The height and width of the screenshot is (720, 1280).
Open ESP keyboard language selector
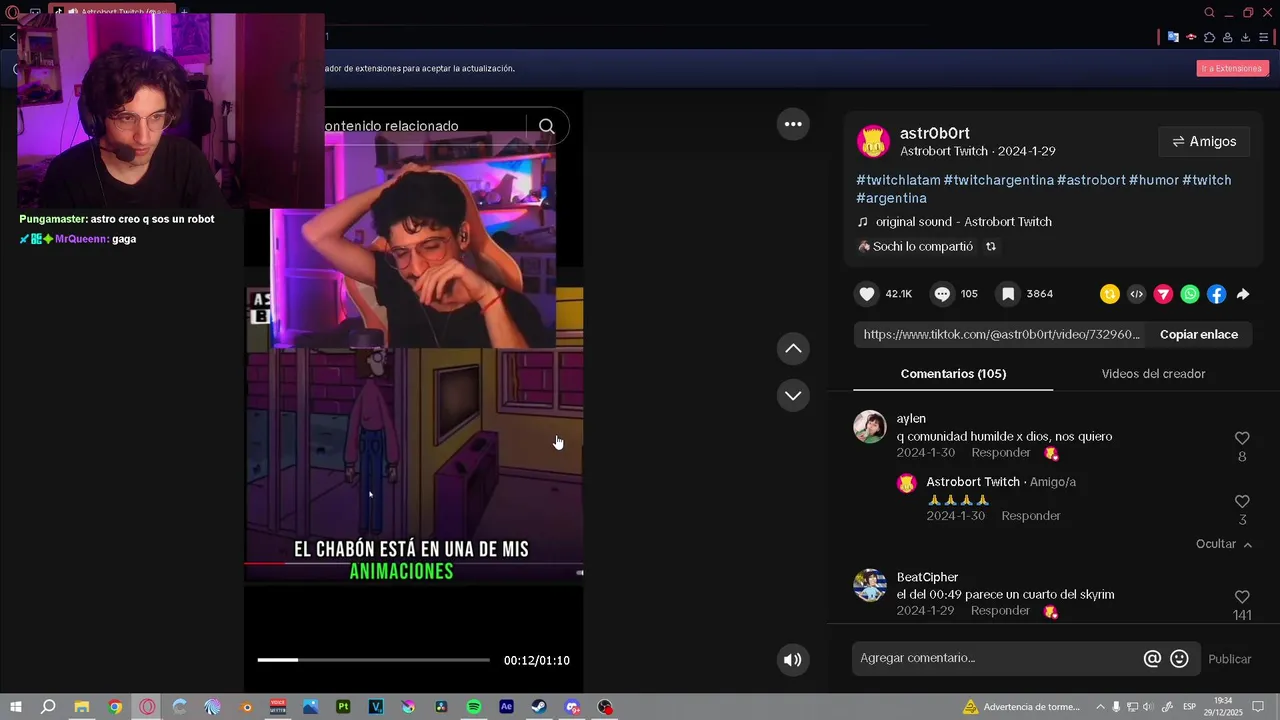coord(1190,707)
